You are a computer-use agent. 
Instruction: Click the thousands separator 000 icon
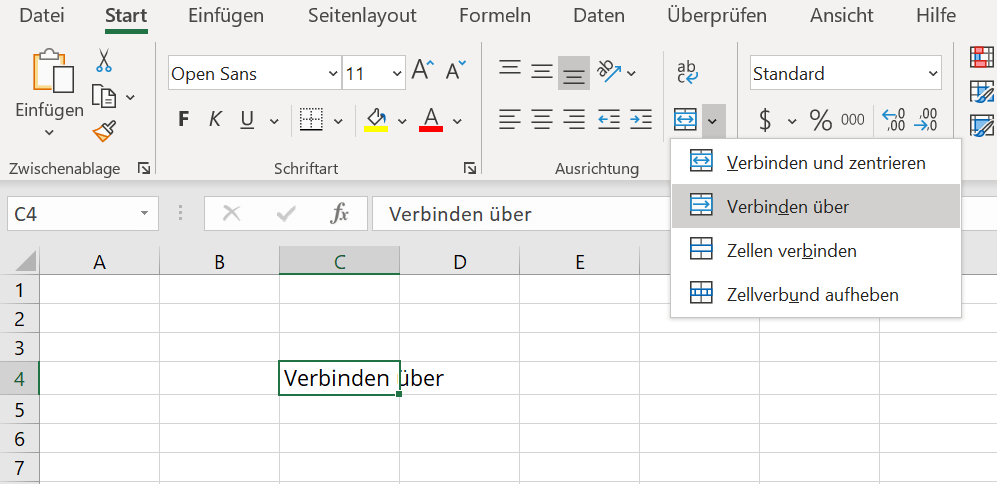(852, 120)
